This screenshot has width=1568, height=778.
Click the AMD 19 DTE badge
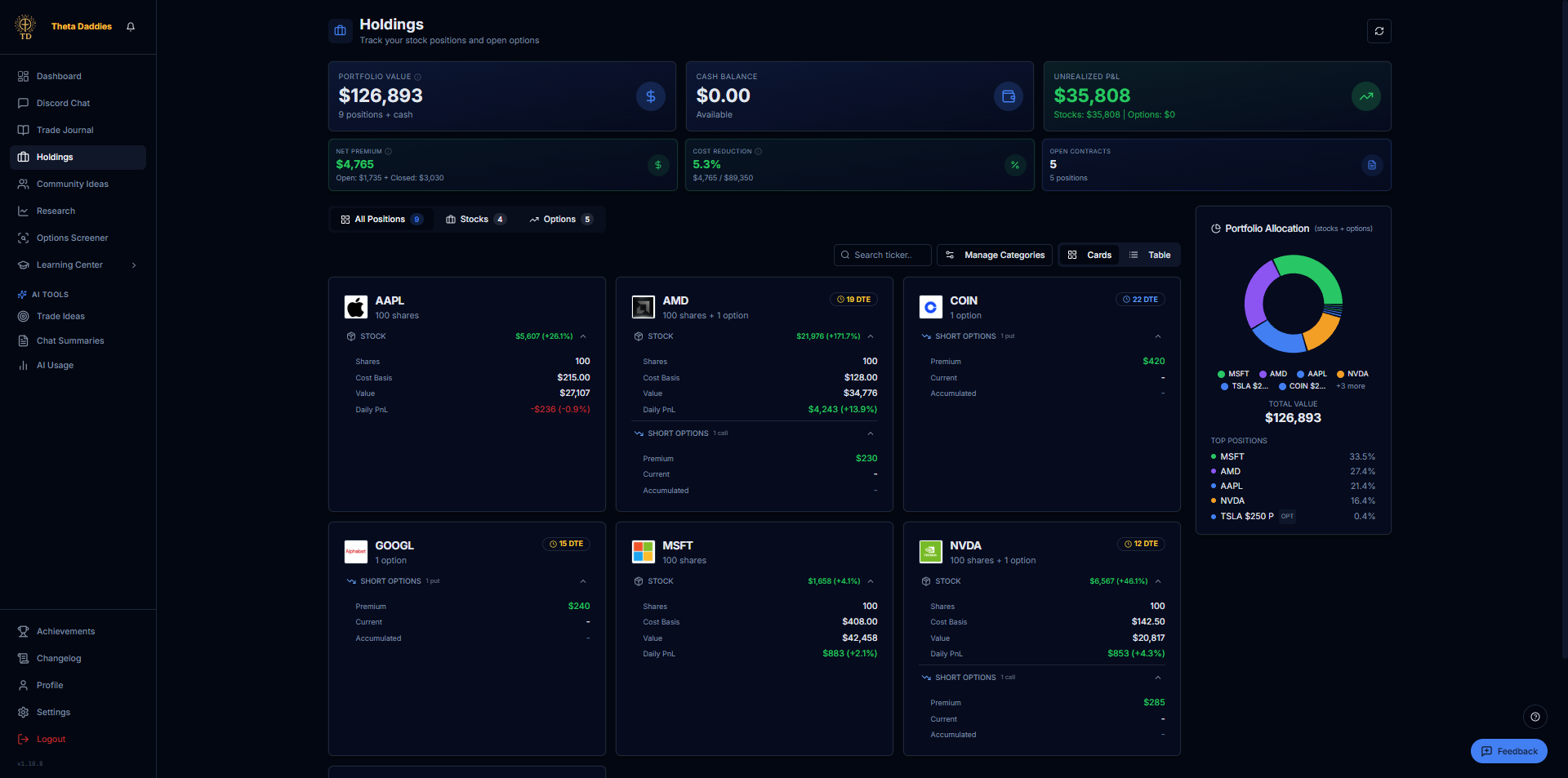point(853,300)
